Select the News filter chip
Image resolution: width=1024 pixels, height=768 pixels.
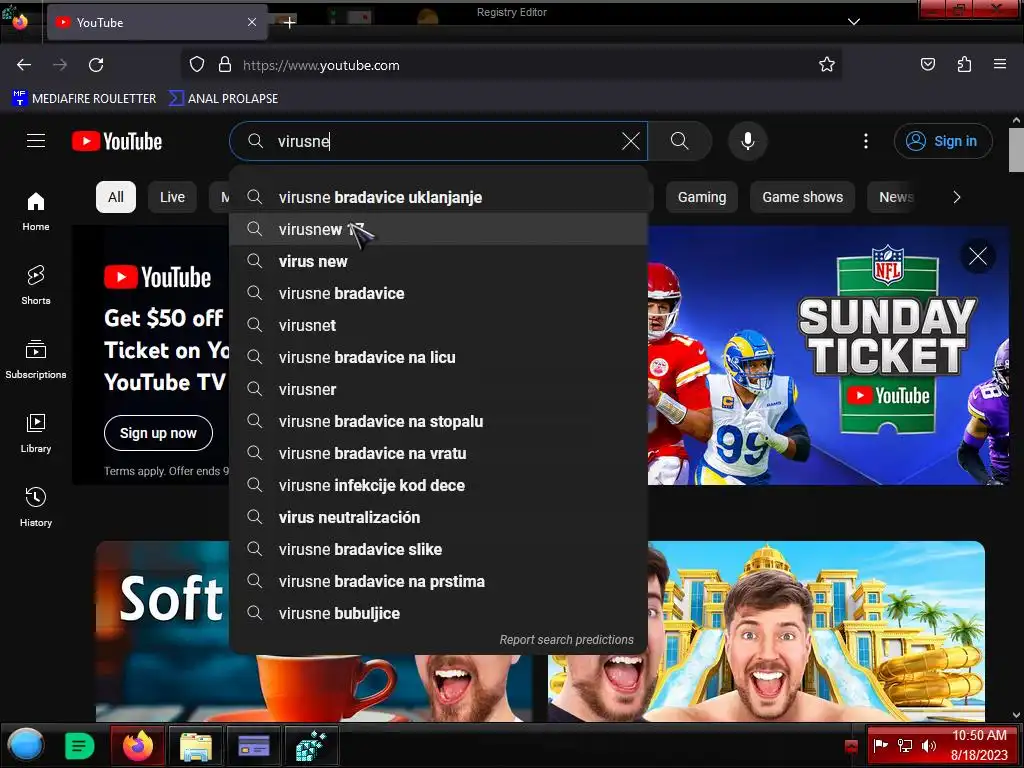point(895,197)
